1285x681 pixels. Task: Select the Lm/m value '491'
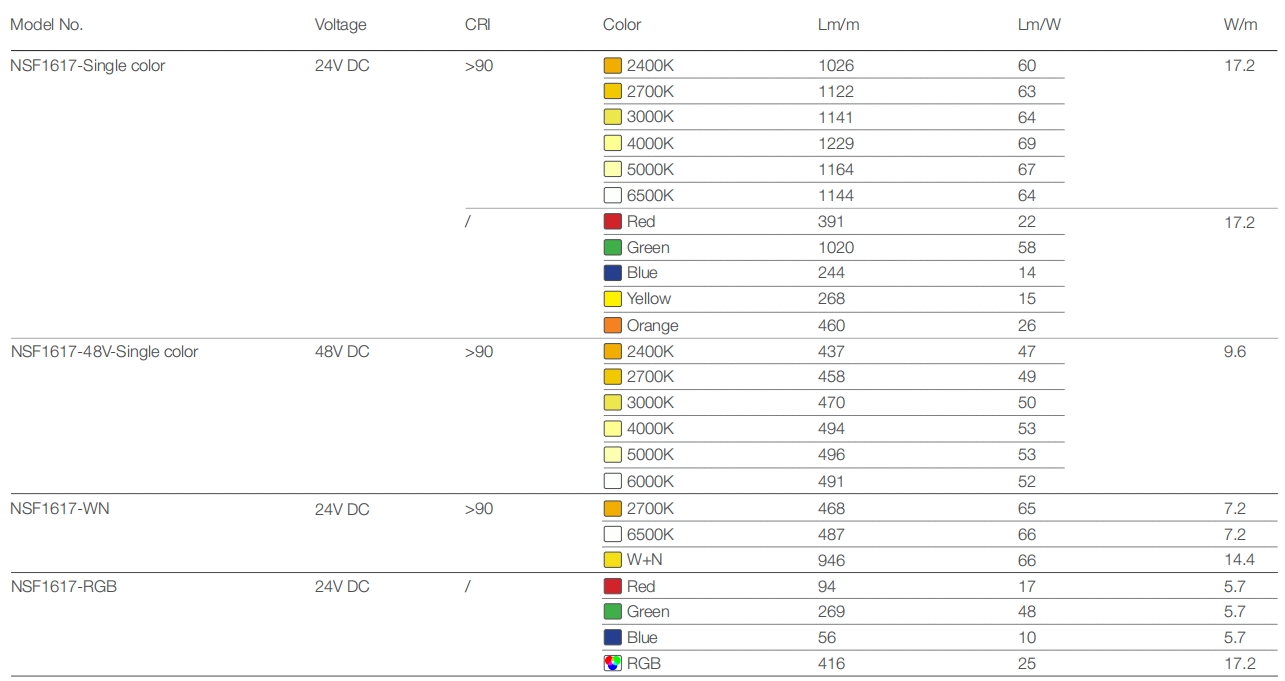click(831, 482)
